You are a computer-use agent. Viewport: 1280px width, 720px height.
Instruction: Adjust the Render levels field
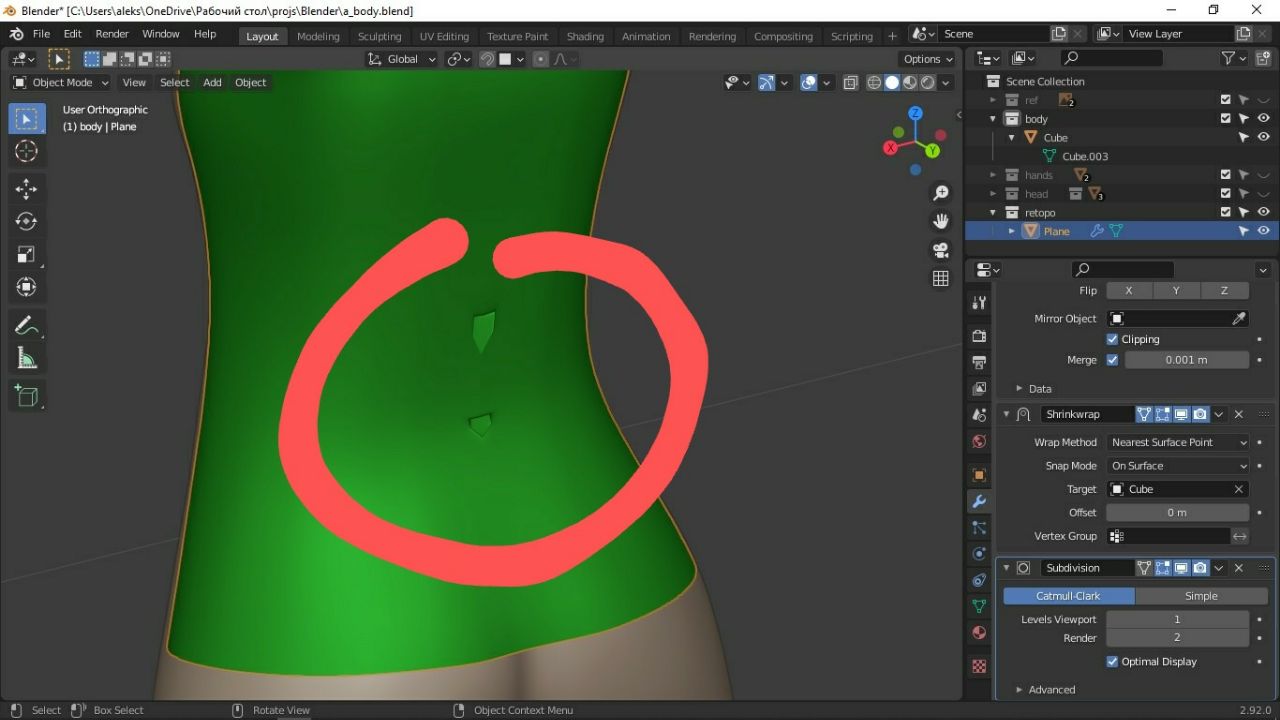(1177, 638)
